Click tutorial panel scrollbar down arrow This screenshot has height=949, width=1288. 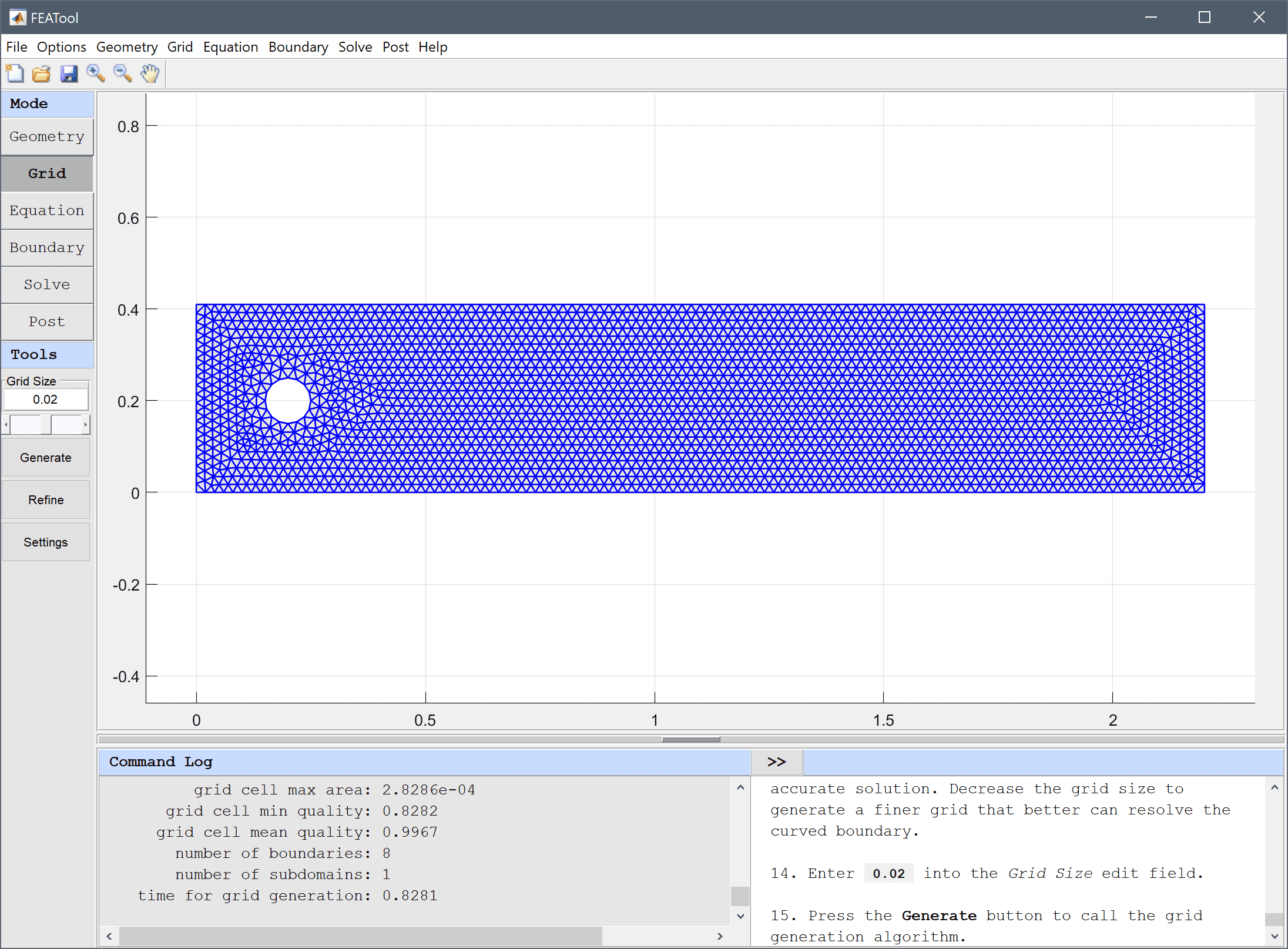1274,937
